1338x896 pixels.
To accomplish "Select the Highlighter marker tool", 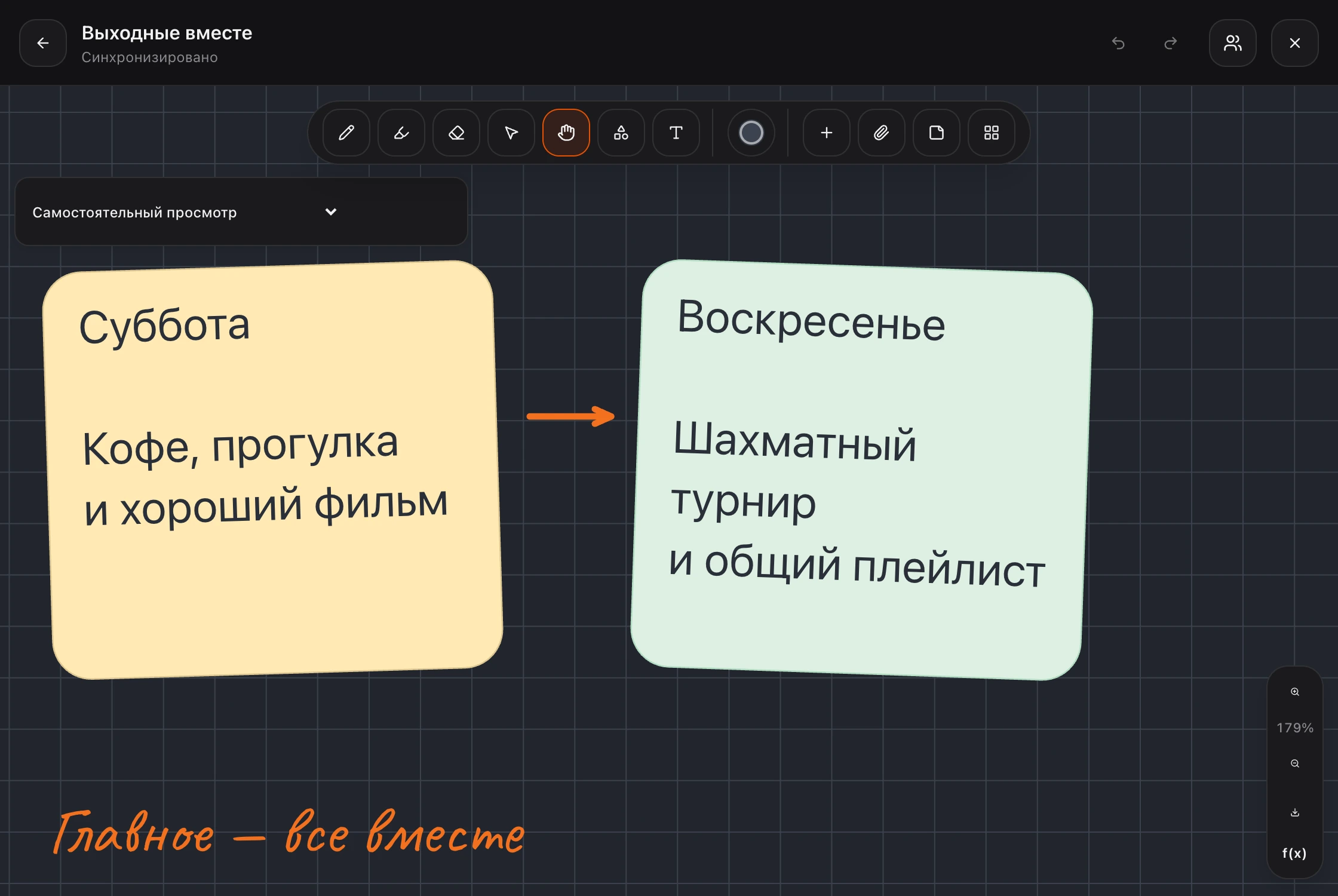I will coord(401,133).
